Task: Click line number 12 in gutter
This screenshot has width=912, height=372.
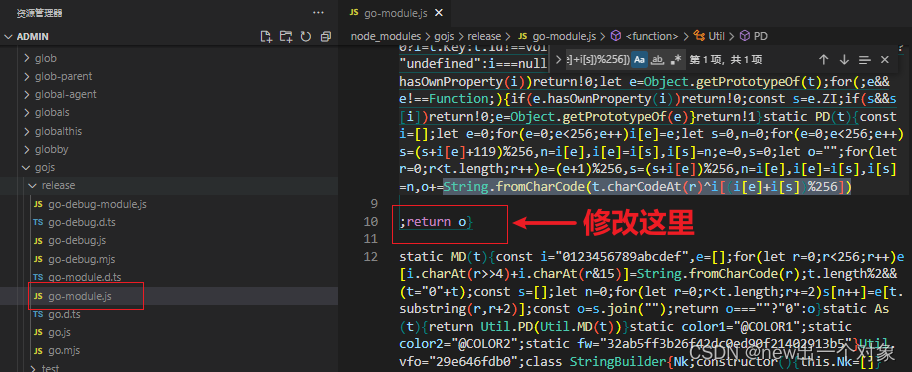Action: tap(370, 256)
